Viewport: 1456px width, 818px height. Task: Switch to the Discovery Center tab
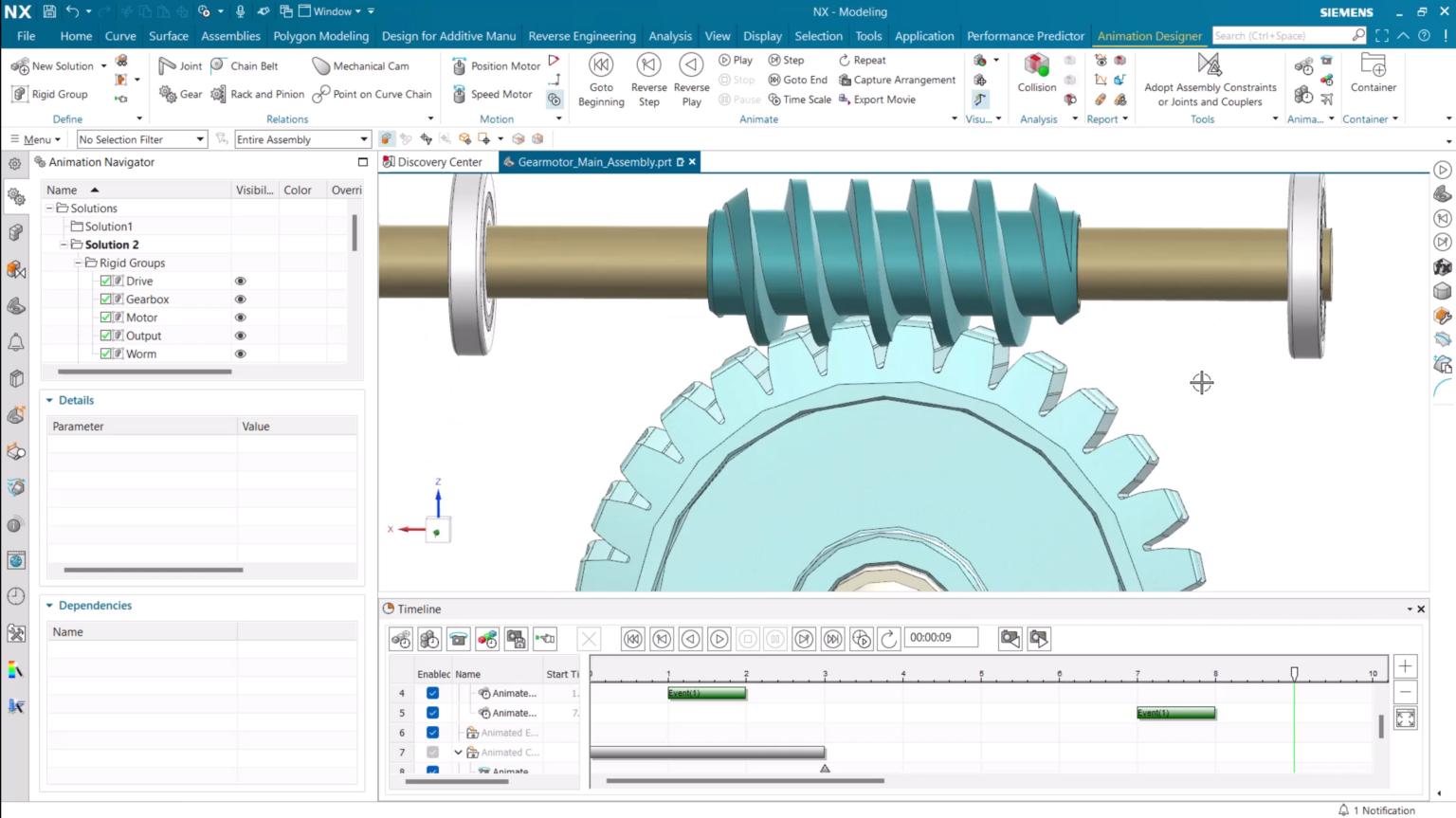pos(432,162)
